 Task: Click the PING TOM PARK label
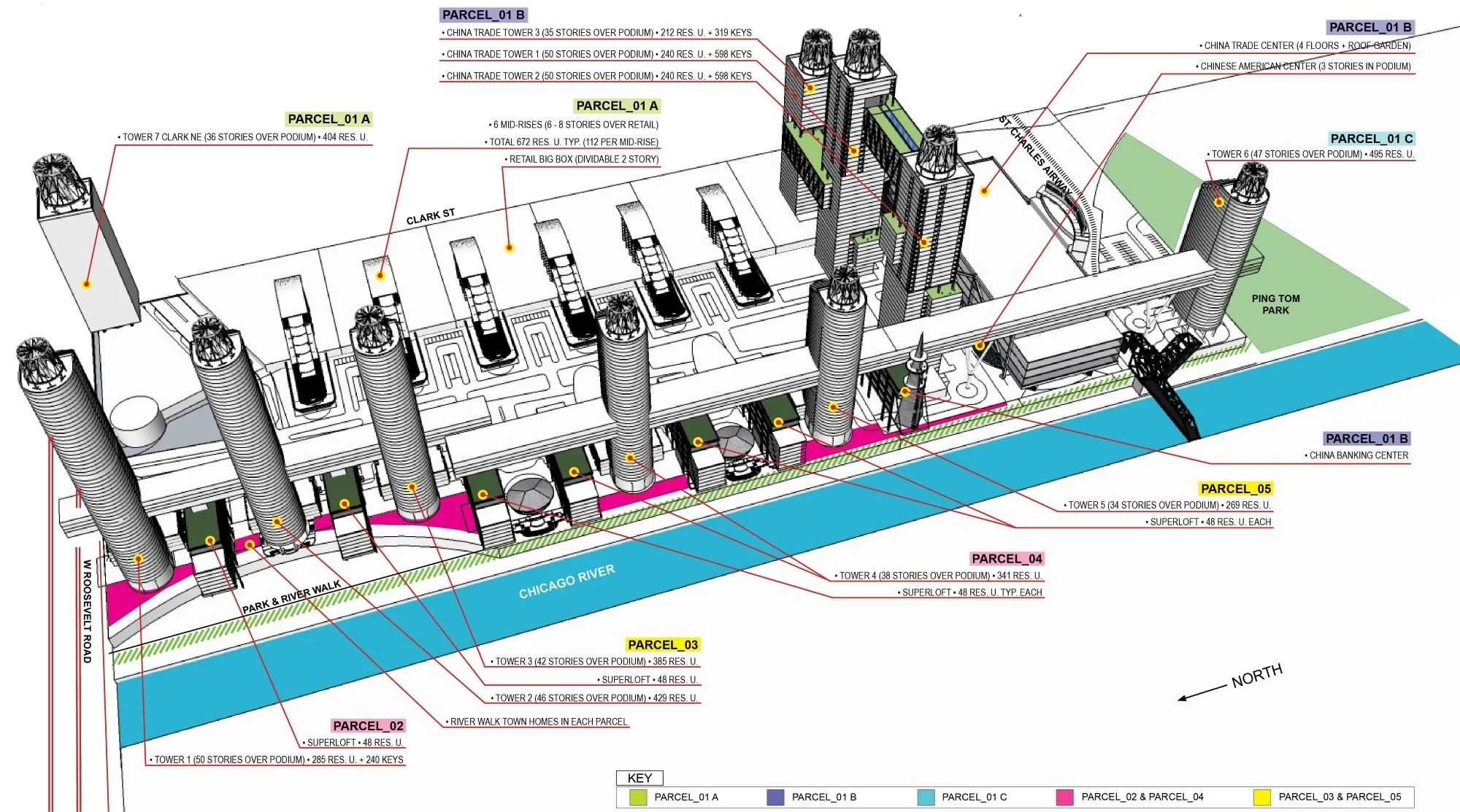coord(1275,304)
